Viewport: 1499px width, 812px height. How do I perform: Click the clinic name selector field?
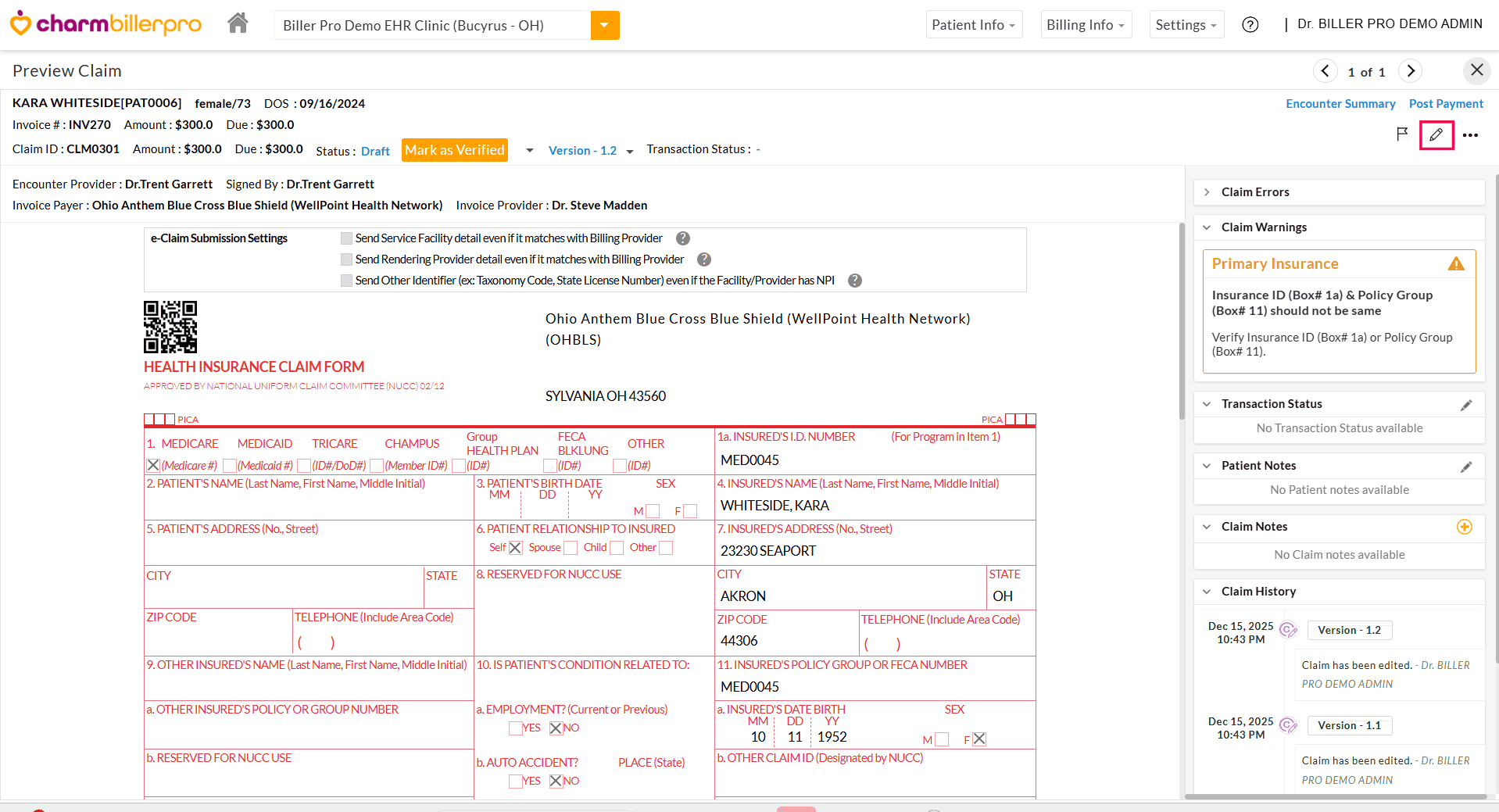432,25
